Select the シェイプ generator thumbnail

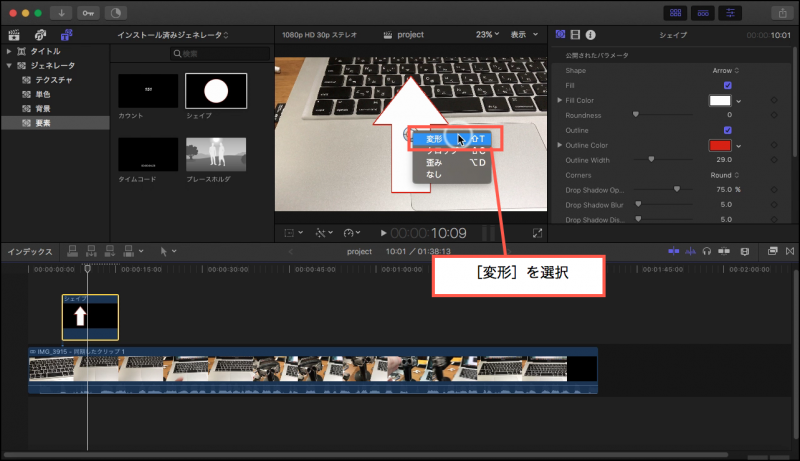pos(216,91)
